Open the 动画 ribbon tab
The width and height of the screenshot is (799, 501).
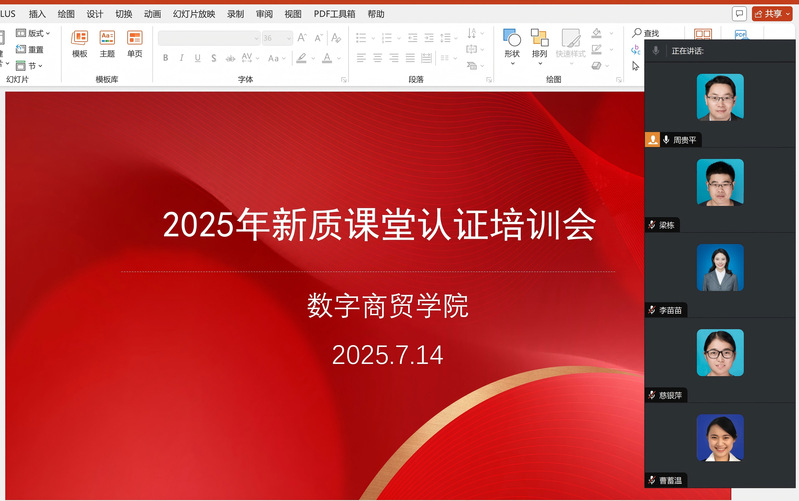152,14
